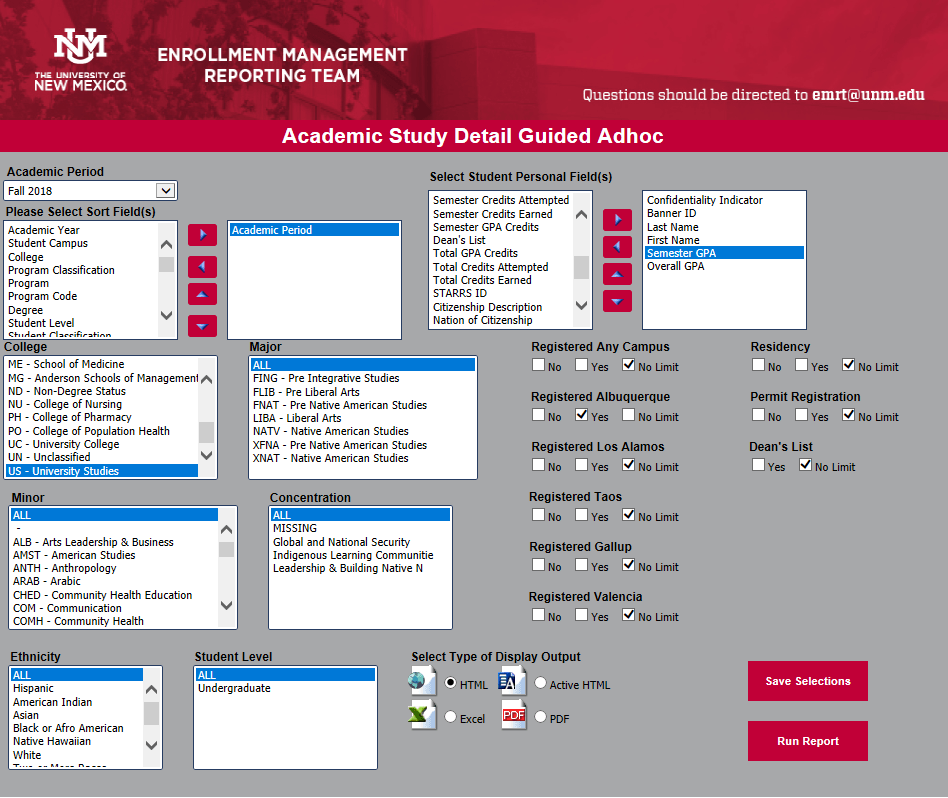
Task: Select Student Campus sort field
Action: pos(48,243)
